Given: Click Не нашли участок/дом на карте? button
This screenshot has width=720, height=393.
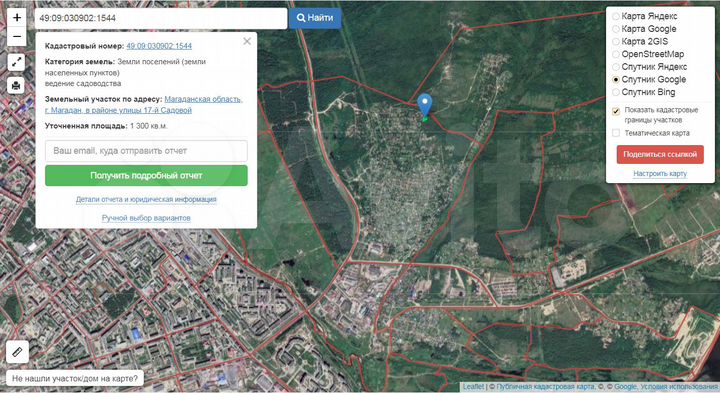Looking at the screenshot, I should (75, 379).
